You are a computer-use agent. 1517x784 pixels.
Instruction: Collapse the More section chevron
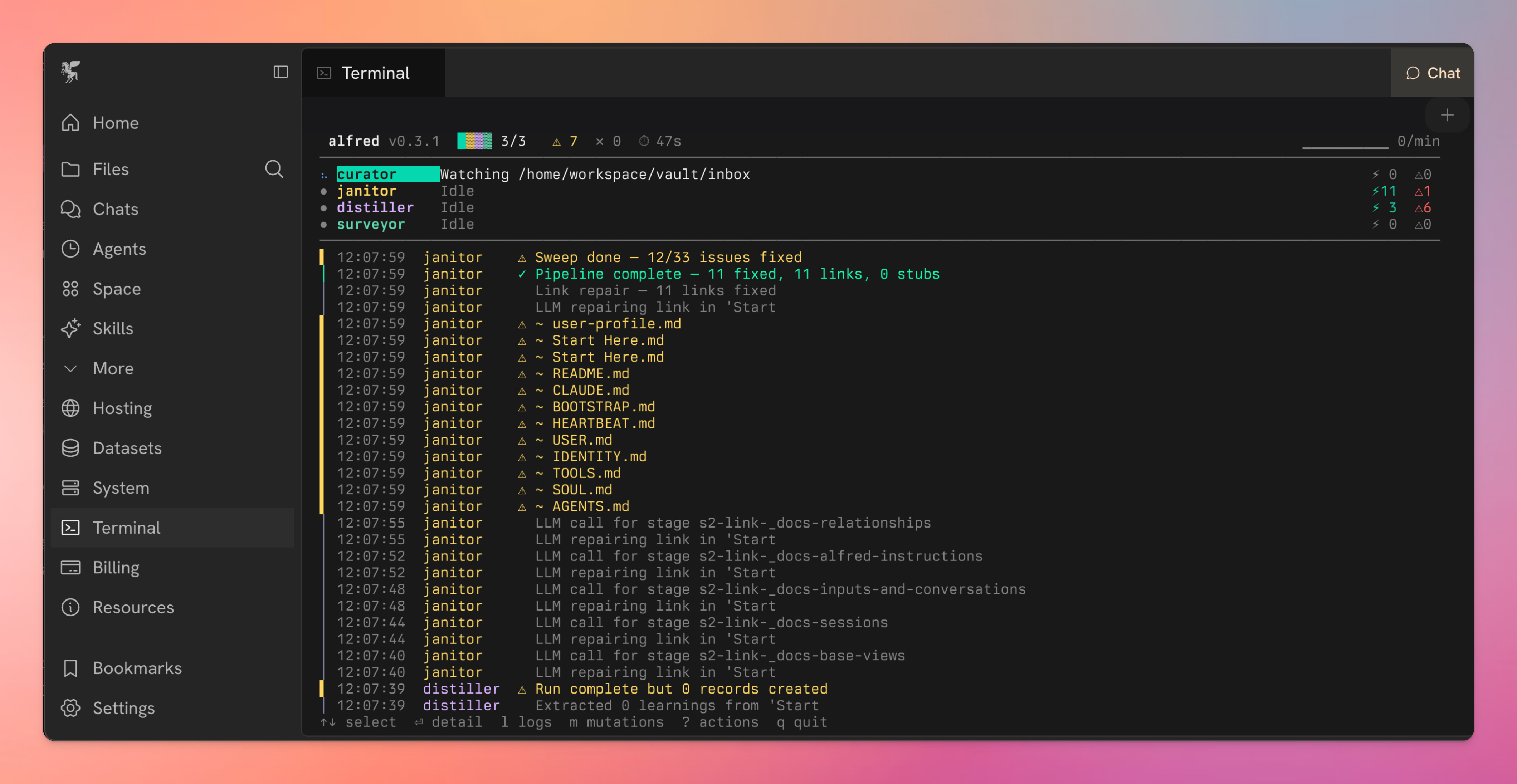71,368
